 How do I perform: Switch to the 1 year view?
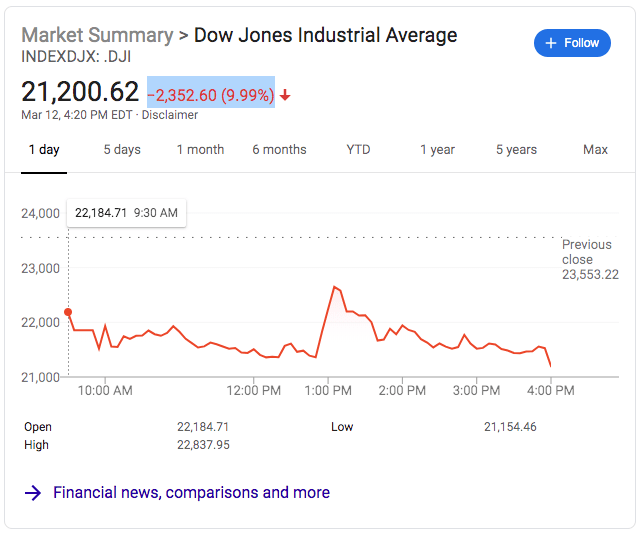tap(437, 150)
